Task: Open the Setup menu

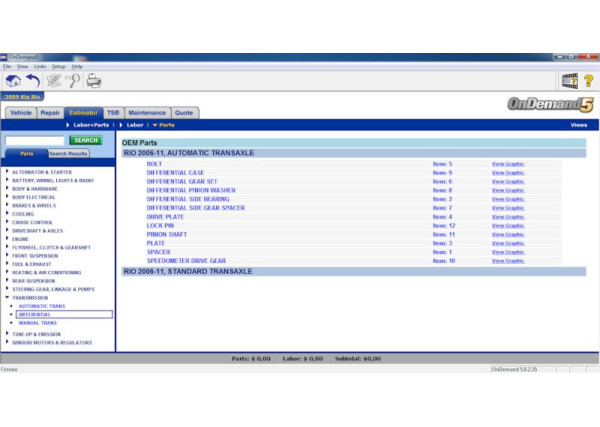Action: click(x=58, y=66)
